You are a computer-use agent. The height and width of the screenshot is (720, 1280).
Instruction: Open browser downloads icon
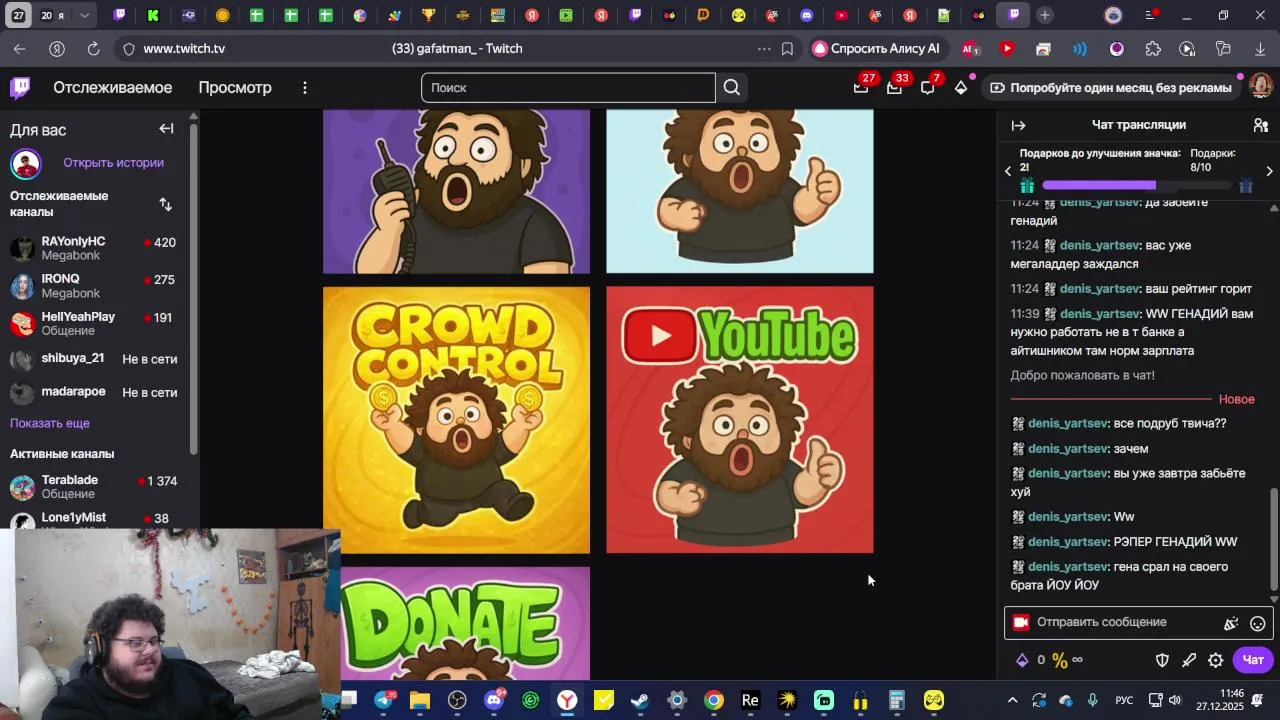click(1260, 49)
